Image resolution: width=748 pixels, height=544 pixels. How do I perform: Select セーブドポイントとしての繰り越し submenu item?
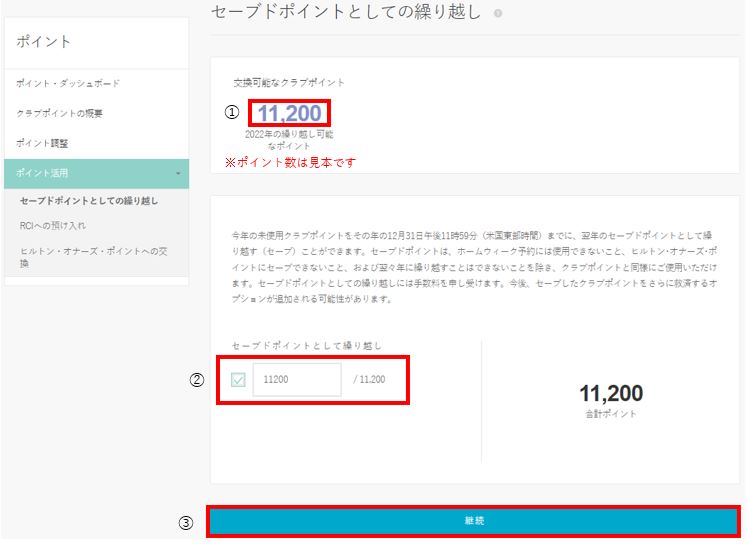coord(89,201)
